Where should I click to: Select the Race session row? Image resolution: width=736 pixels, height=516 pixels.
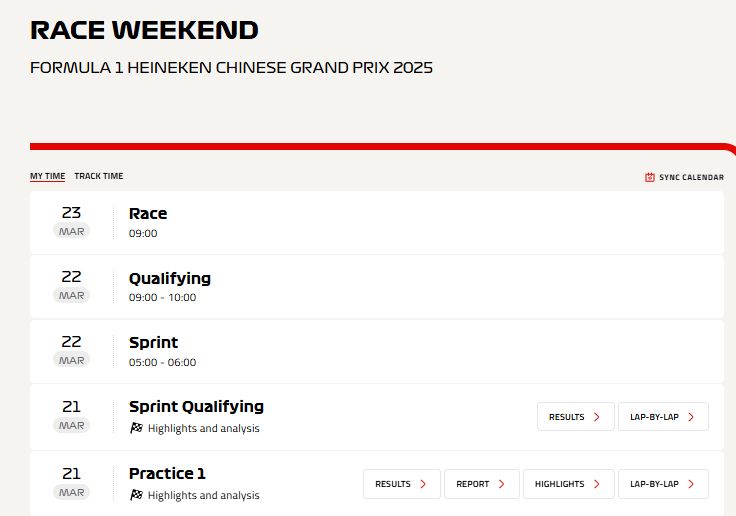[377, 223]
